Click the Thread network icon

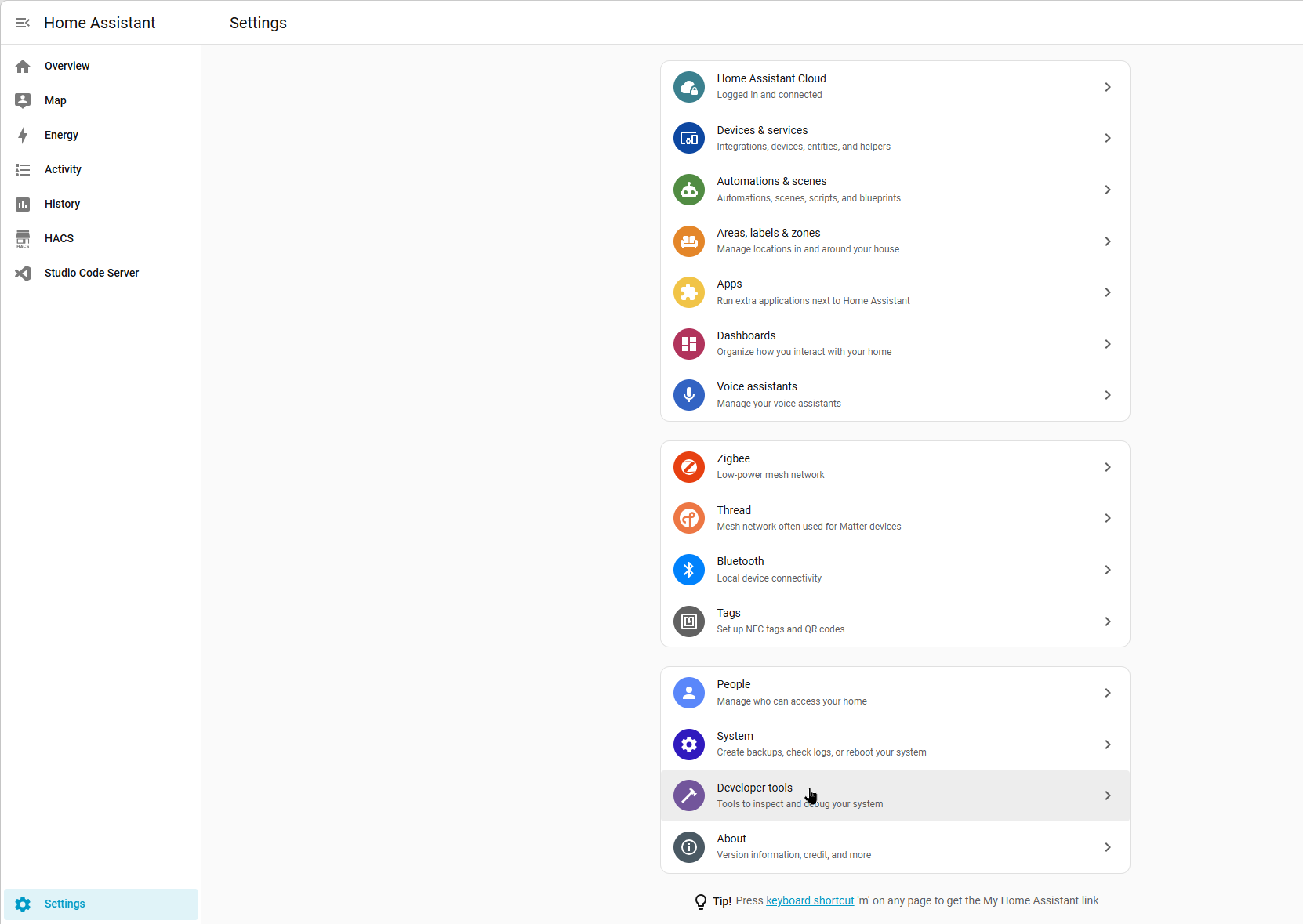[x=688, y=518]
